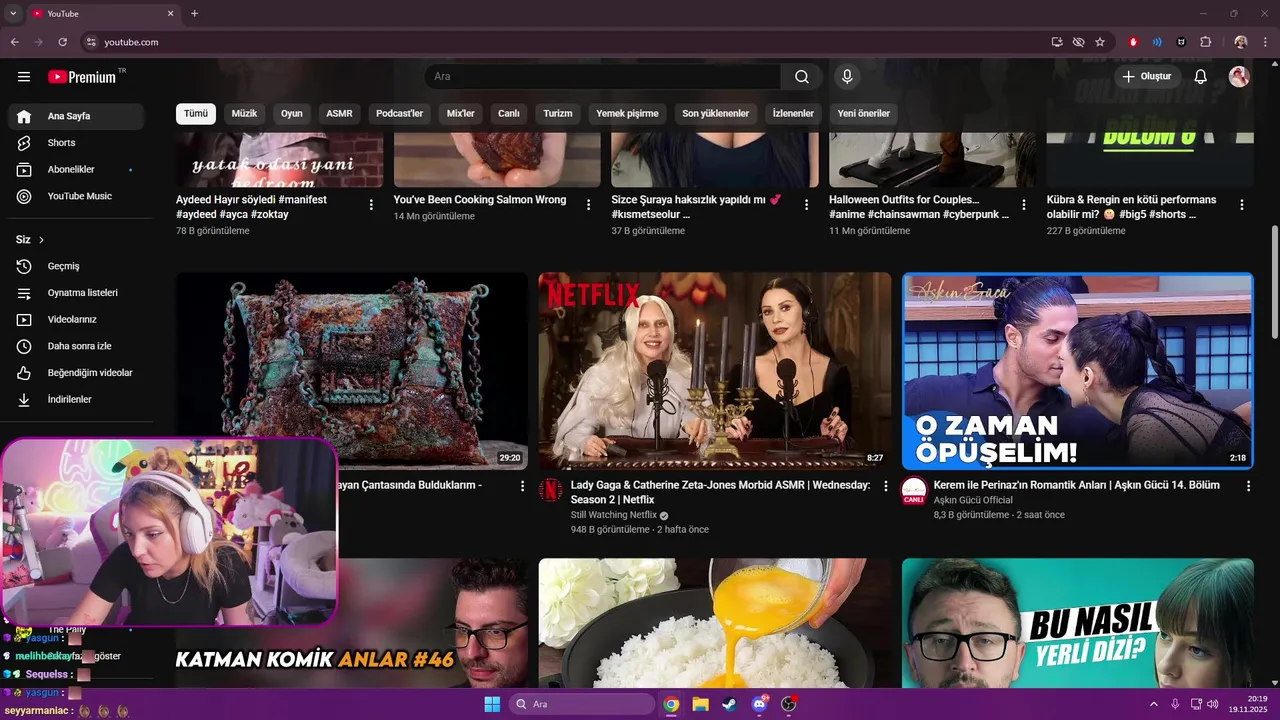Image resolution: width=1280 pixels, height=720 pixels.
Task: Go back with browser back arrow
Action: [14, 42]
